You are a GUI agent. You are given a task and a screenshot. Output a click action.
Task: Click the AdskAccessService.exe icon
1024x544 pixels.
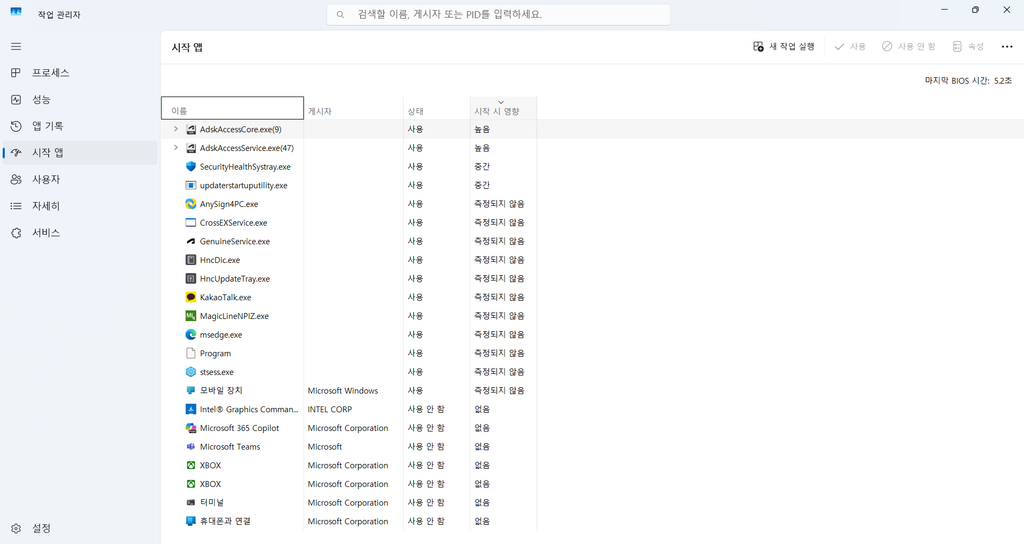coord(191,148)
